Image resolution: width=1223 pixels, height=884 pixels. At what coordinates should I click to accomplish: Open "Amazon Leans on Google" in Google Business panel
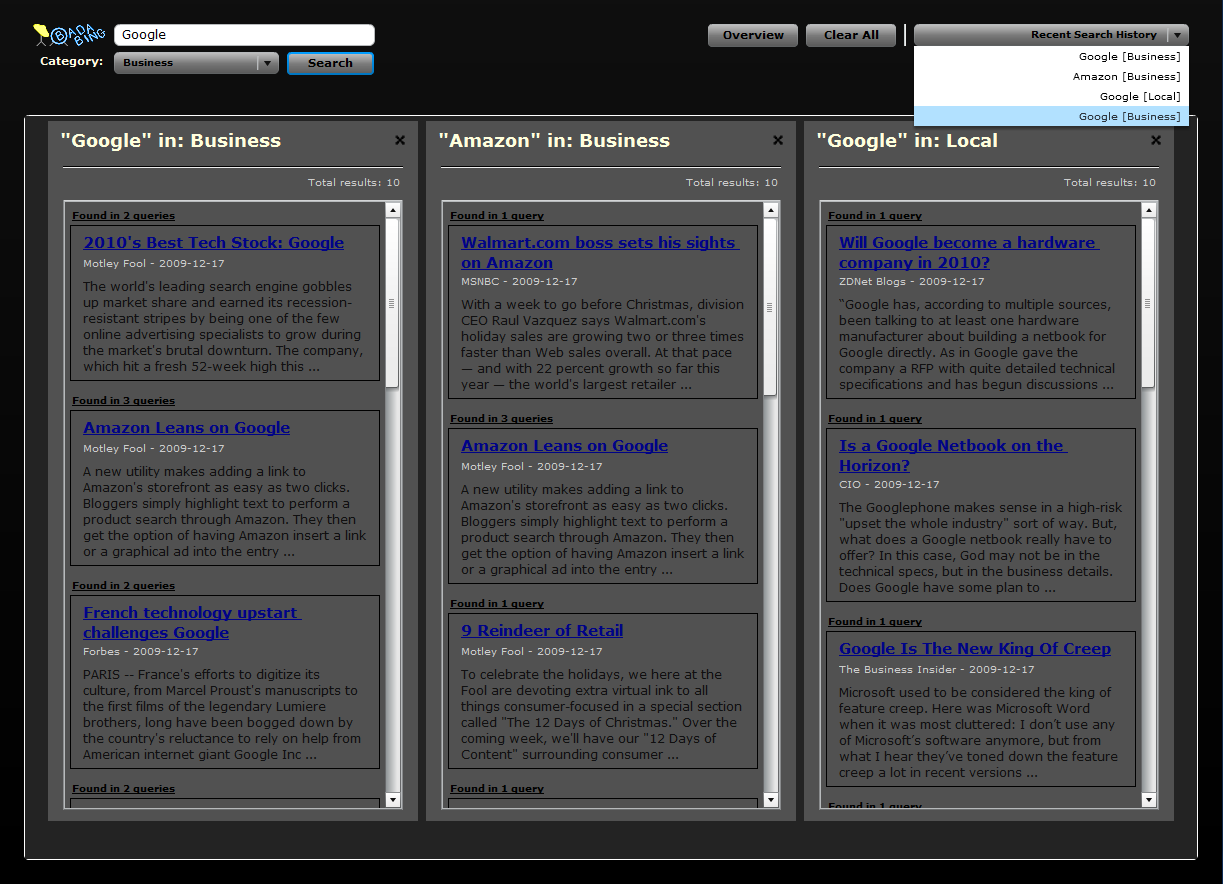(x=186, y=427)
